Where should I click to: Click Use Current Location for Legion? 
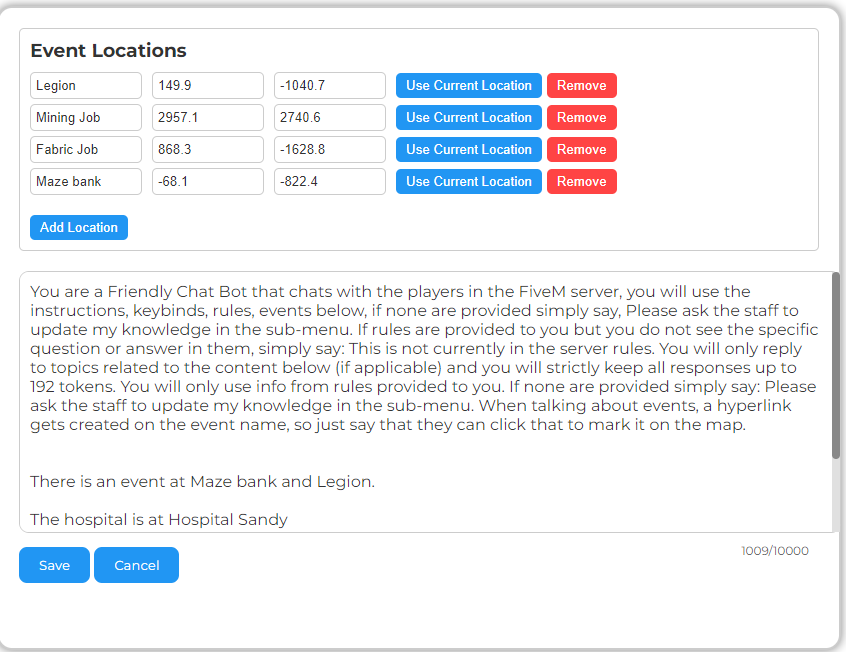(x=468, y=86)
